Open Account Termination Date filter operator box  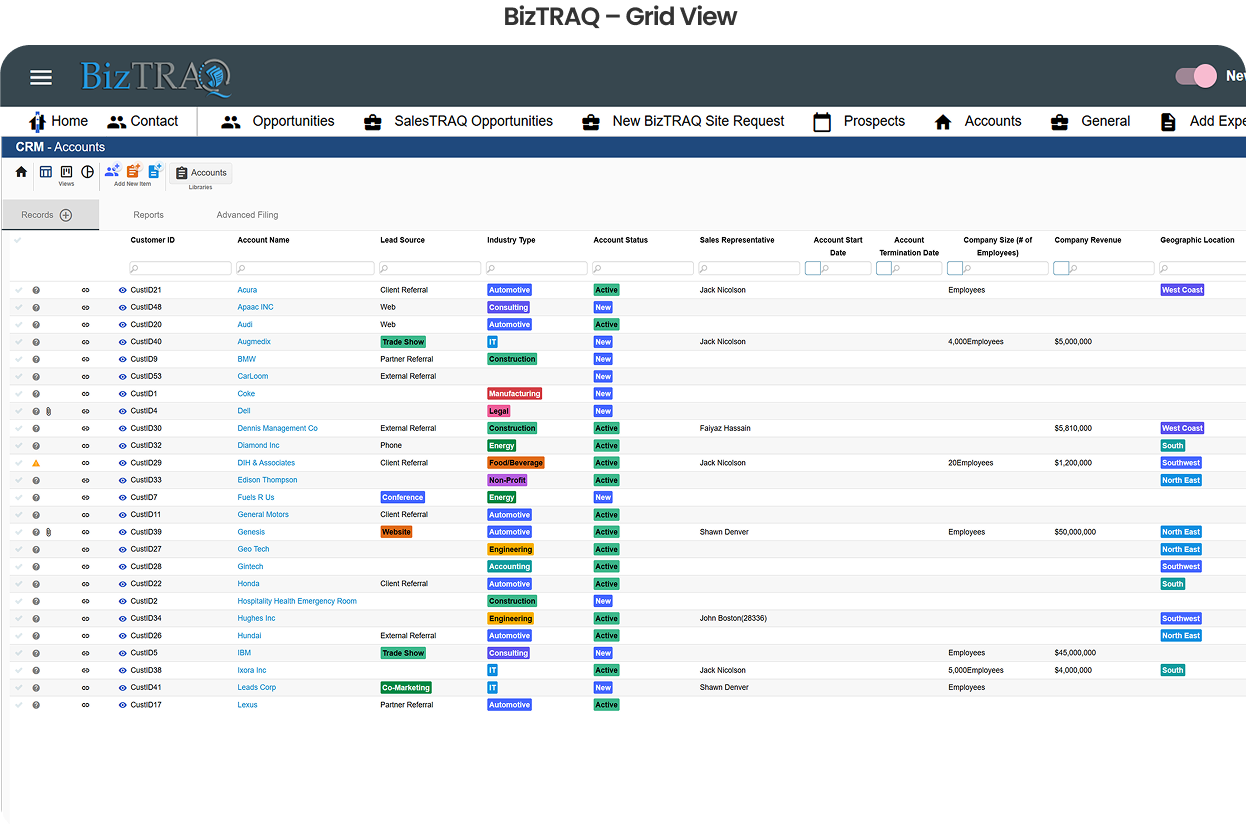(x=884, y=268)
